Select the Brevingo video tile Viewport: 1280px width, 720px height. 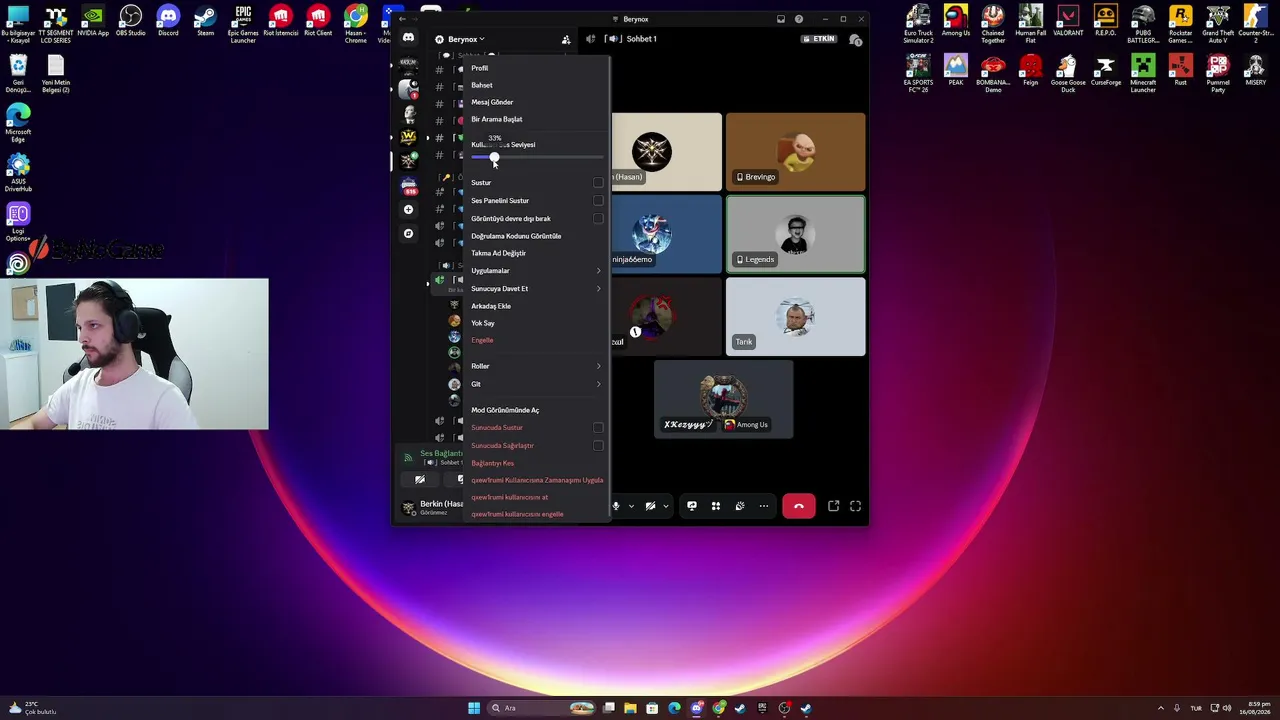point(795,151)
